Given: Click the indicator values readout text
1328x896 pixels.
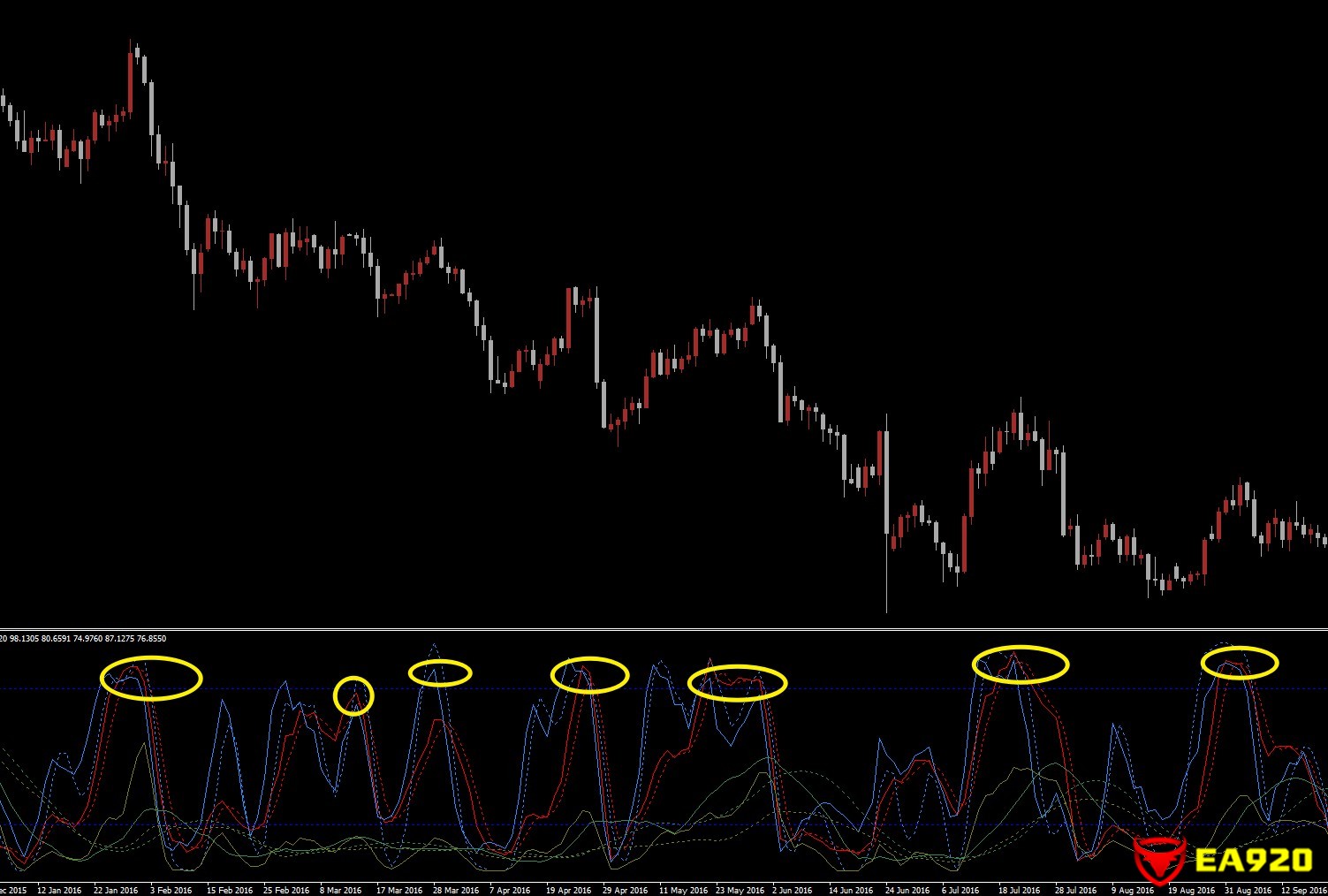Looking at the screenshot, I should (x=85, y=638).
